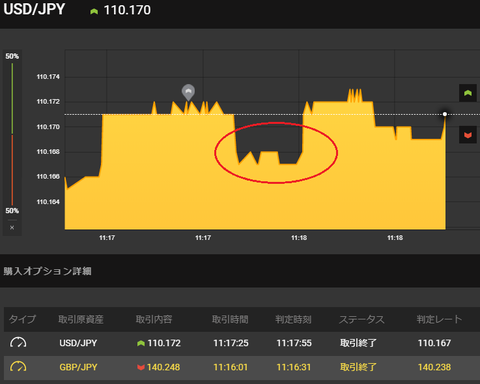Click the タイプ column header
480x384 pixels.
(x=22, y=319)
